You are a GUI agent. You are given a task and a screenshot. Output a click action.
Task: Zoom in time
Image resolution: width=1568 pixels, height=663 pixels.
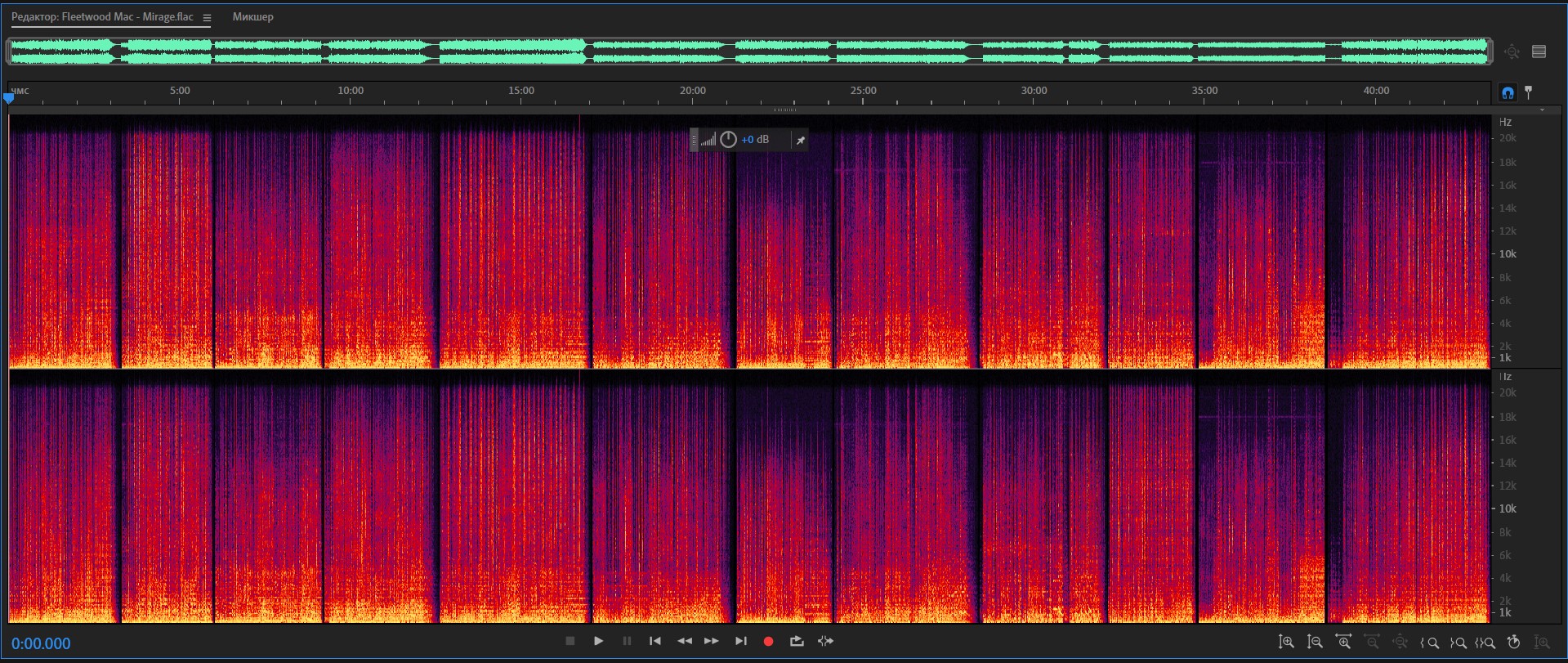pos(1343,643)
